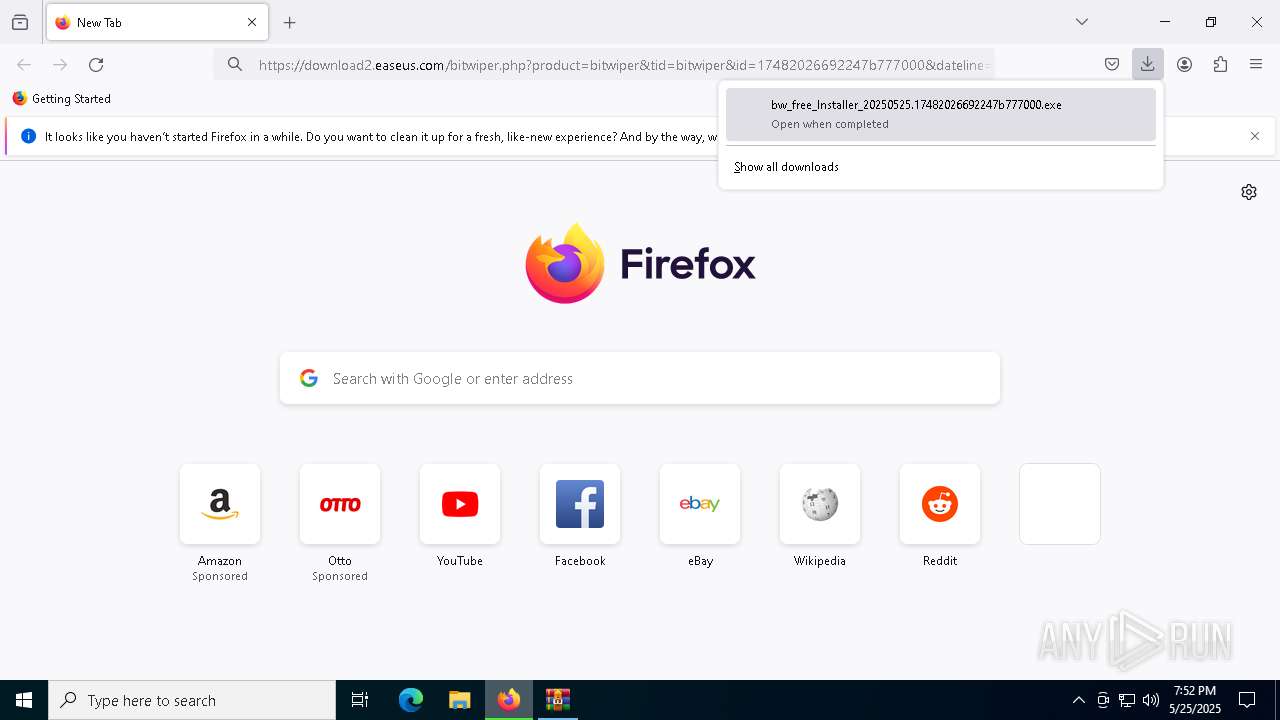
Task: Show hidden system tray icons
Action: 1078,700
